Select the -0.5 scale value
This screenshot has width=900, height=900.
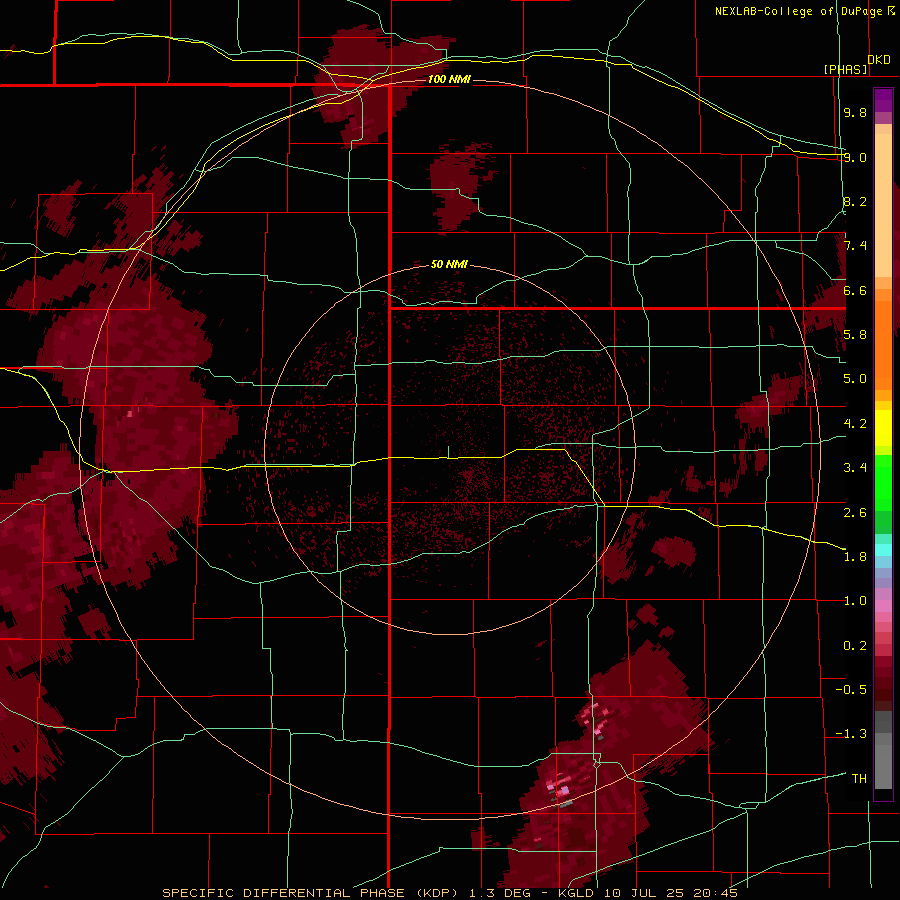point(851,690)
